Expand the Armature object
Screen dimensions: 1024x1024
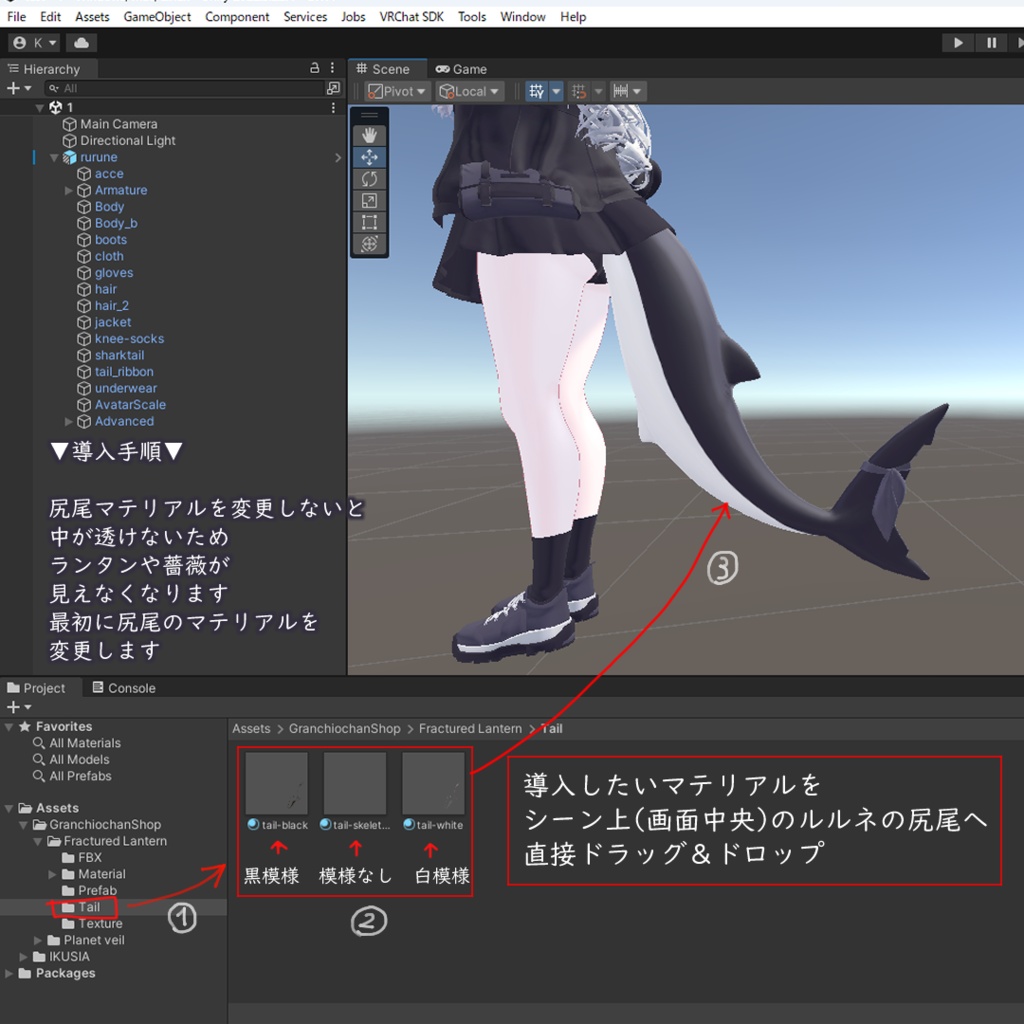coord(69,191)
